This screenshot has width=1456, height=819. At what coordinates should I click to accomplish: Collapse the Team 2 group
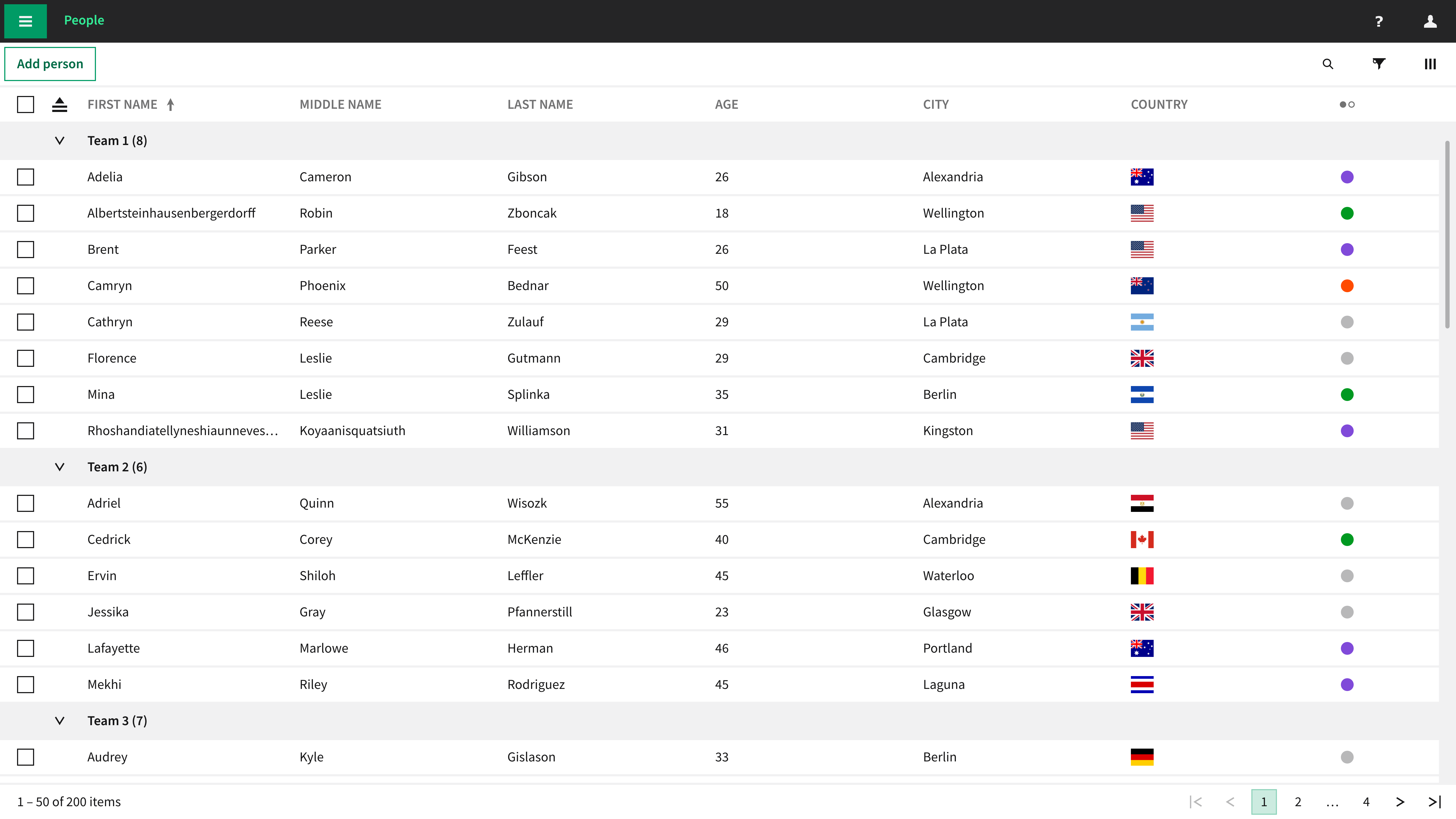(x=59, y=467)
